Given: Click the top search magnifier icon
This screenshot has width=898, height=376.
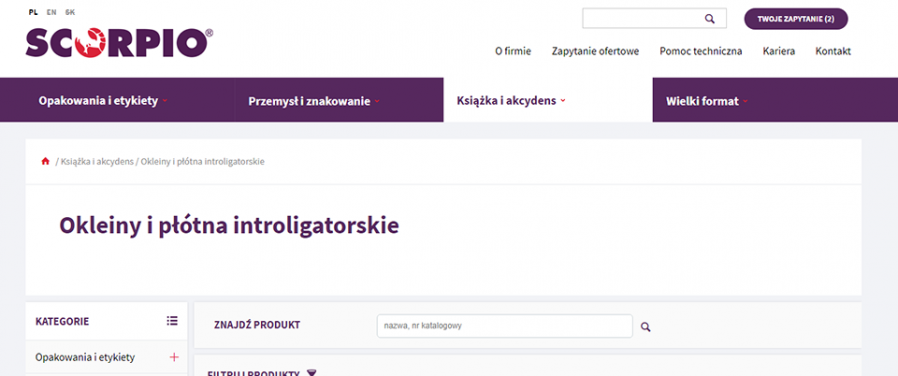Looking at the screenshot, I should (710, 19).
